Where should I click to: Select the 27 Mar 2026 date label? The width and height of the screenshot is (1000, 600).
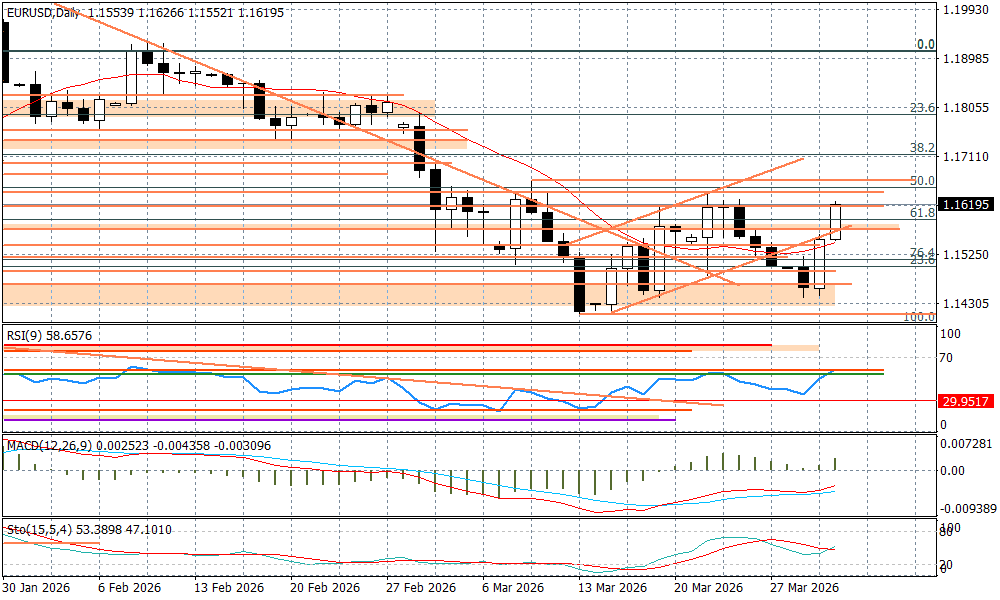coord(803,587)
